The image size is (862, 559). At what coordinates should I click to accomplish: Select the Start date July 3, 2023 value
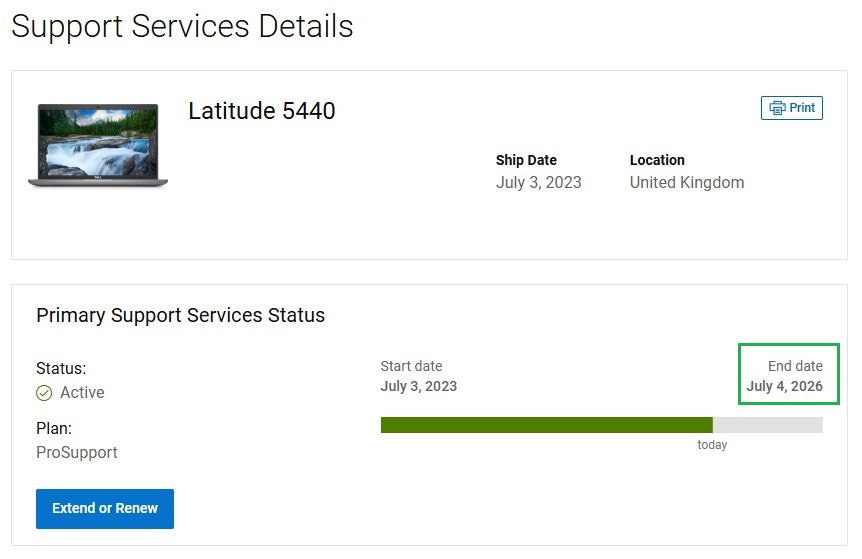tap(419, 386)
